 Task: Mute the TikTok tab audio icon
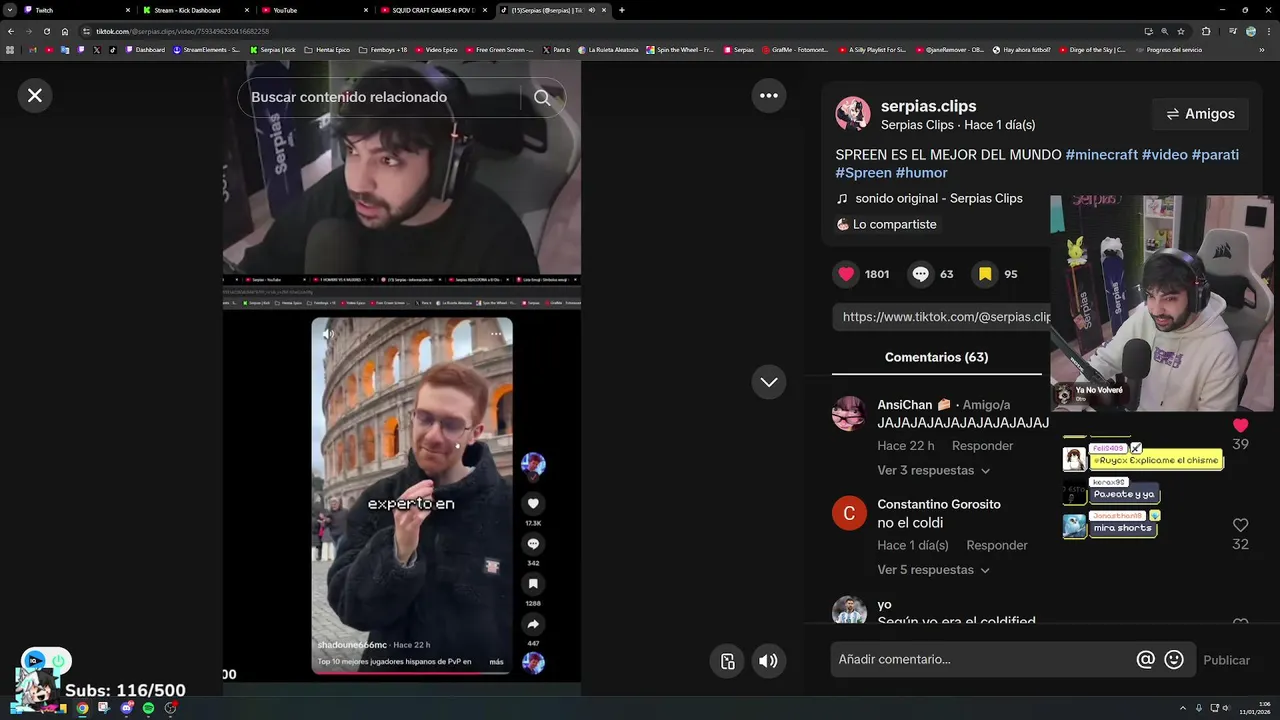pyautogui.click(x=591, y=10)
